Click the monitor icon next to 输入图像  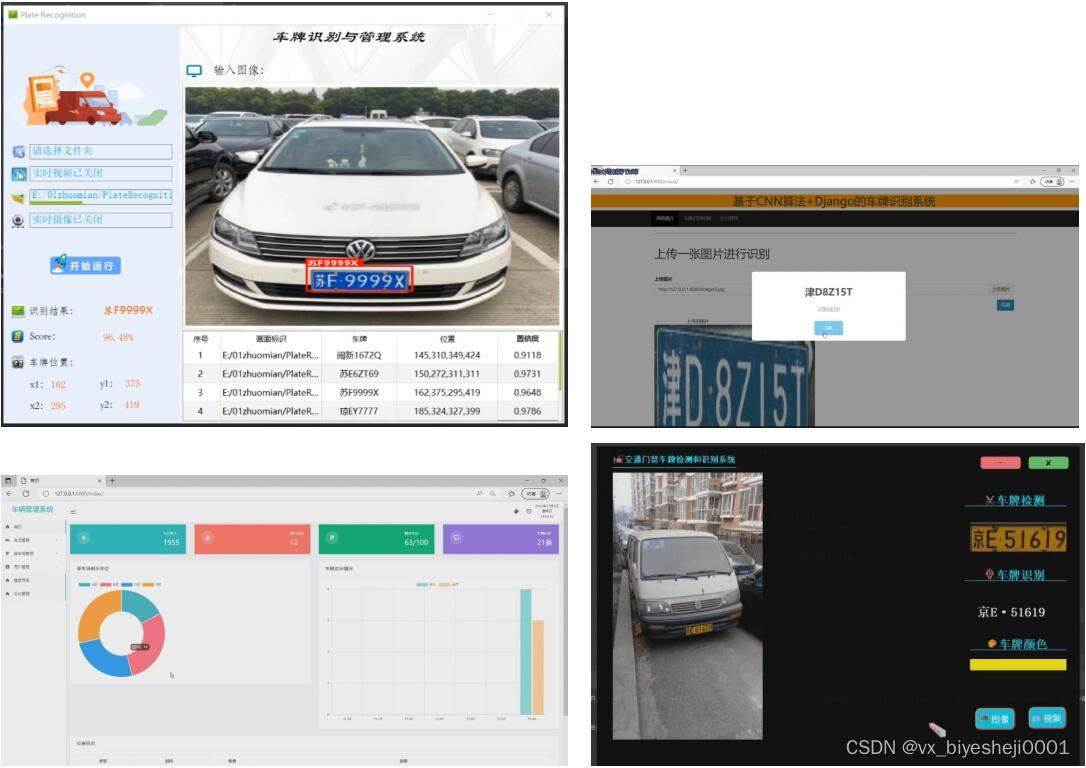pos(194,71)
